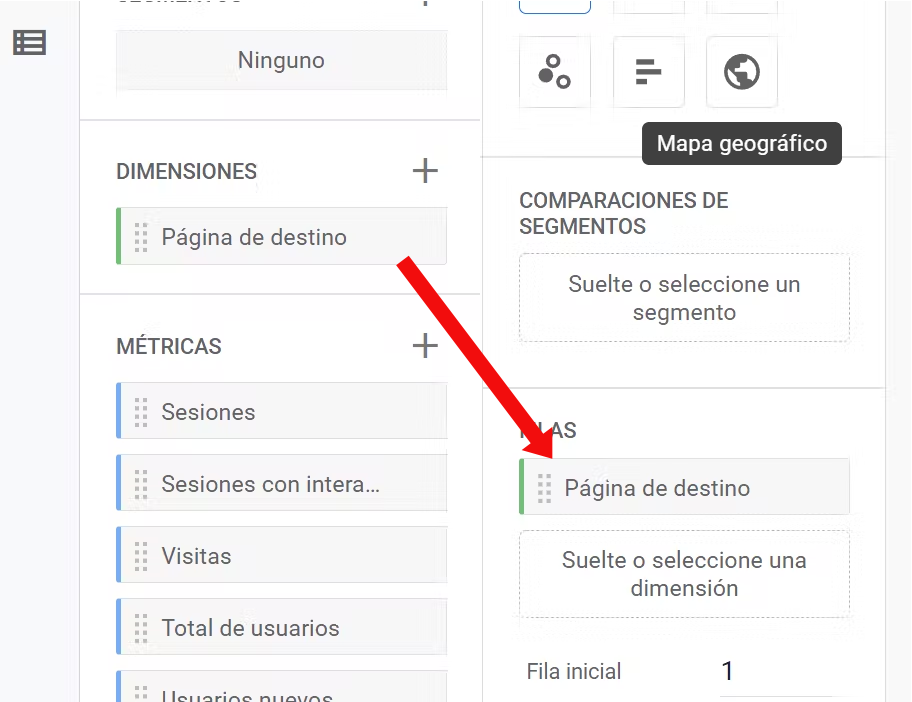Click the Ninguno segment box
912x702 pixels.
point(282,60)
